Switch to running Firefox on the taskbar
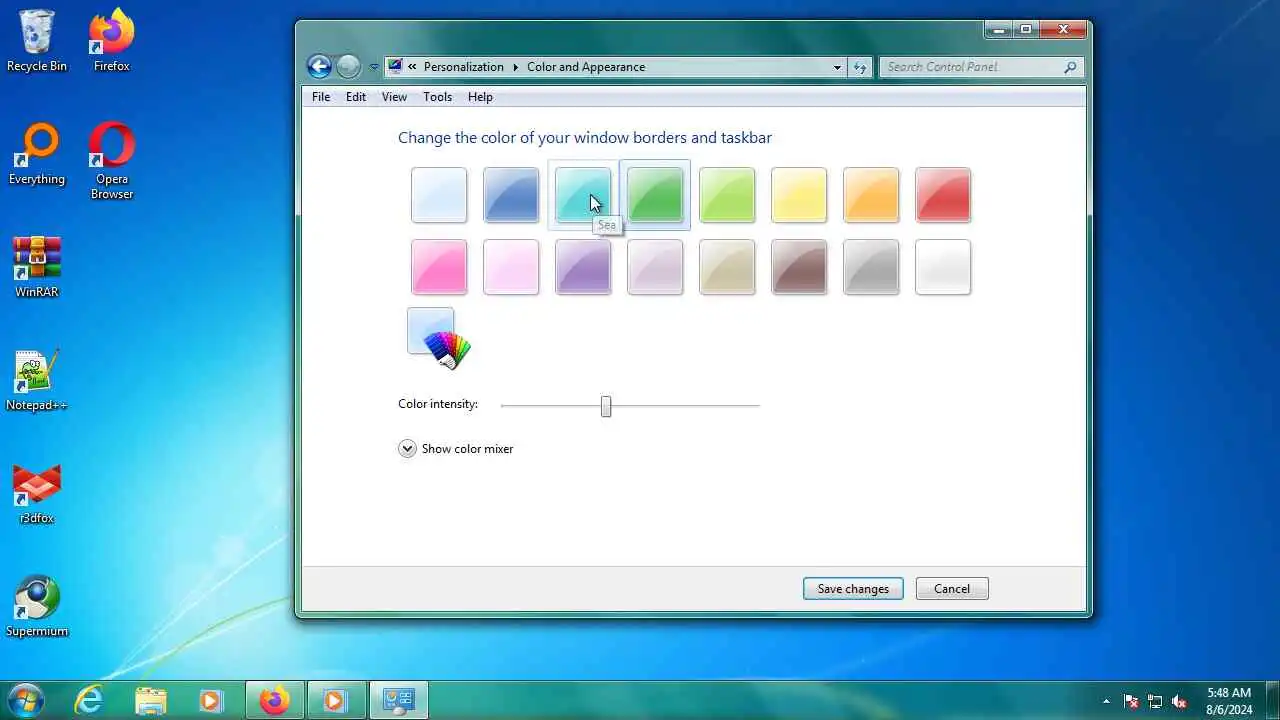1280x720 pixels. pos(275,701)
